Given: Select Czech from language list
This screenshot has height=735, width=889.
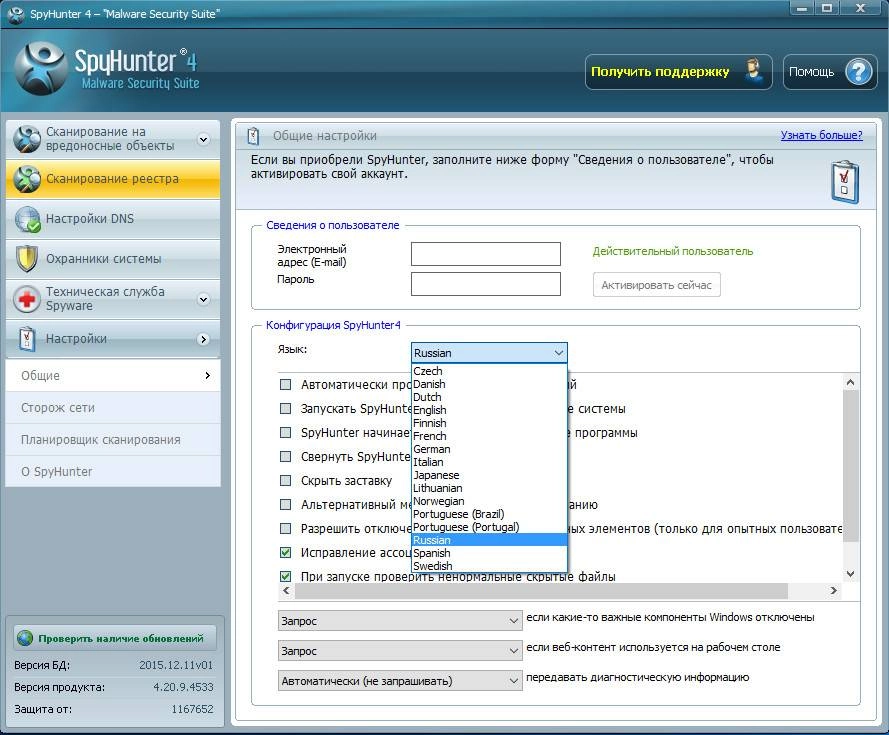Looking at the screenshot, I should tap(489, 371).
